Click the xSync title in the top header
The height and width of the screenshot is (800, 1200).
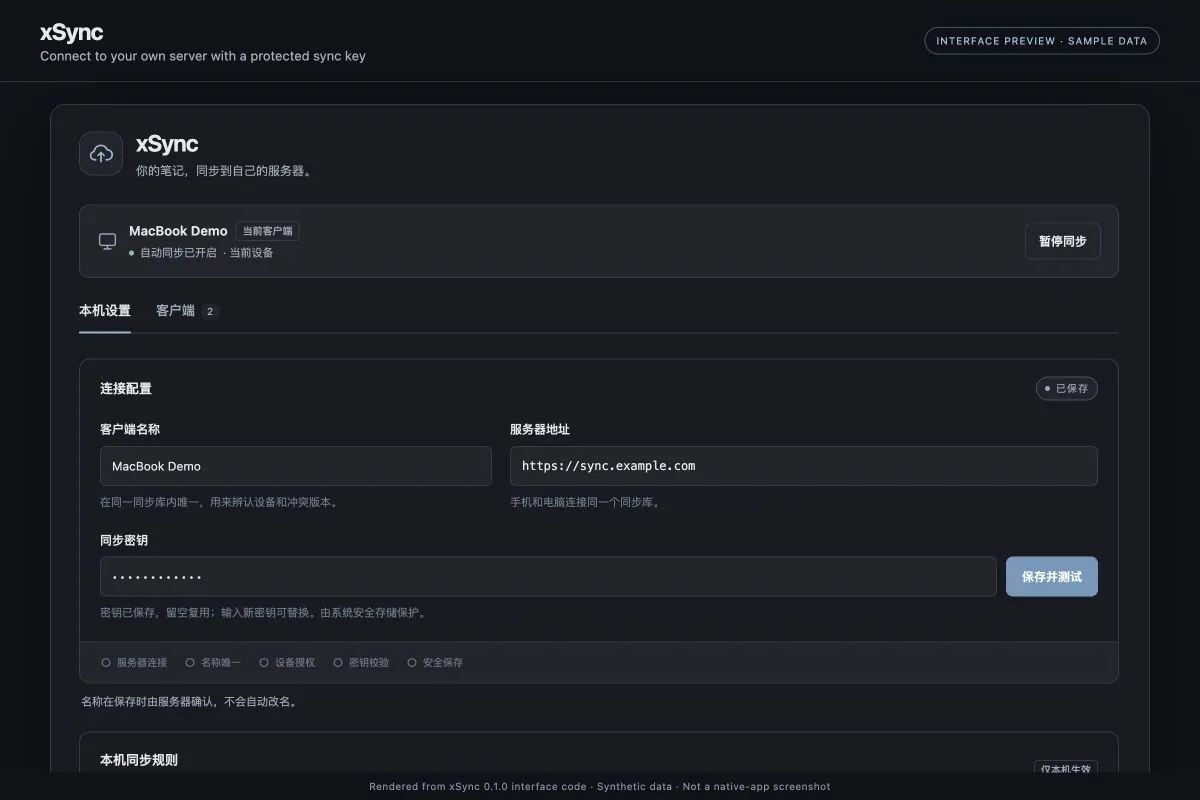(71, 33)
